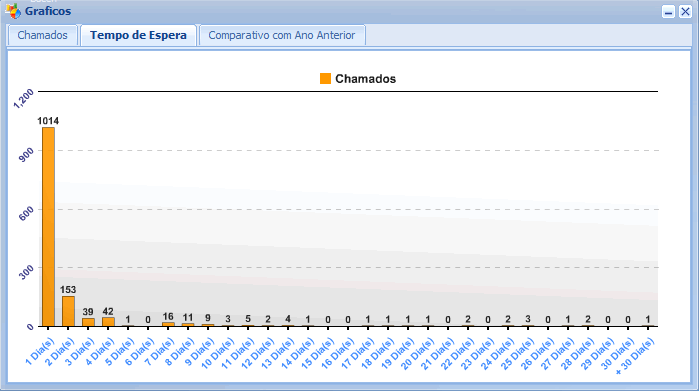Viewport: 699px width, 391px height.
Task: Click the 11 value bar at 8 Dia(s)
Action: 188,325
